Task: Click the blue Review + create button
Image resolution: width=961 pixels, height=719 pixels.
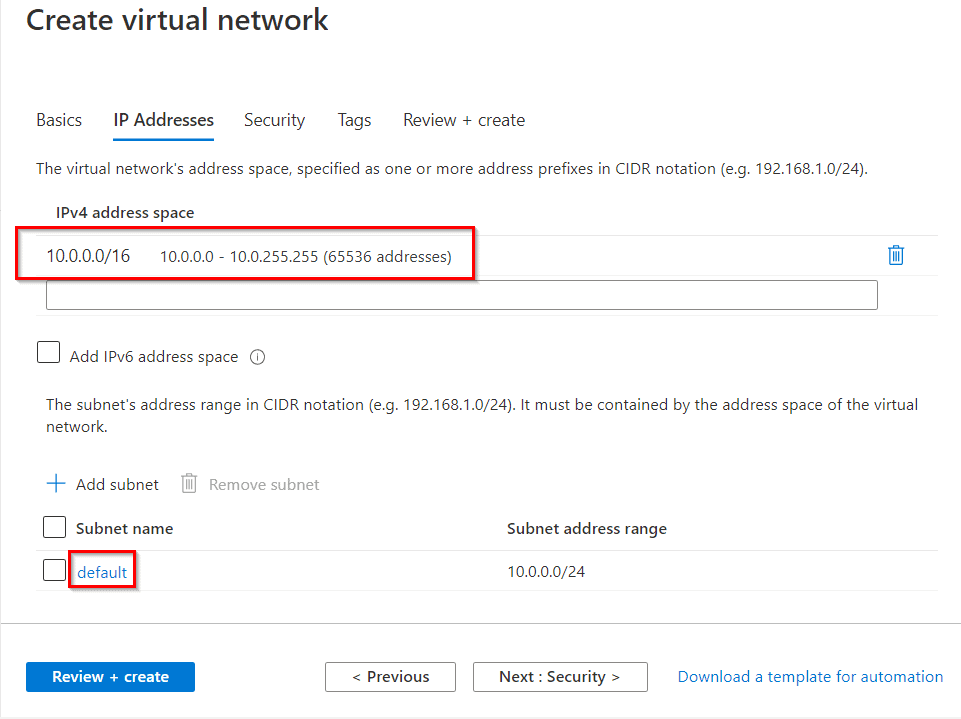Action: [110, 677]
